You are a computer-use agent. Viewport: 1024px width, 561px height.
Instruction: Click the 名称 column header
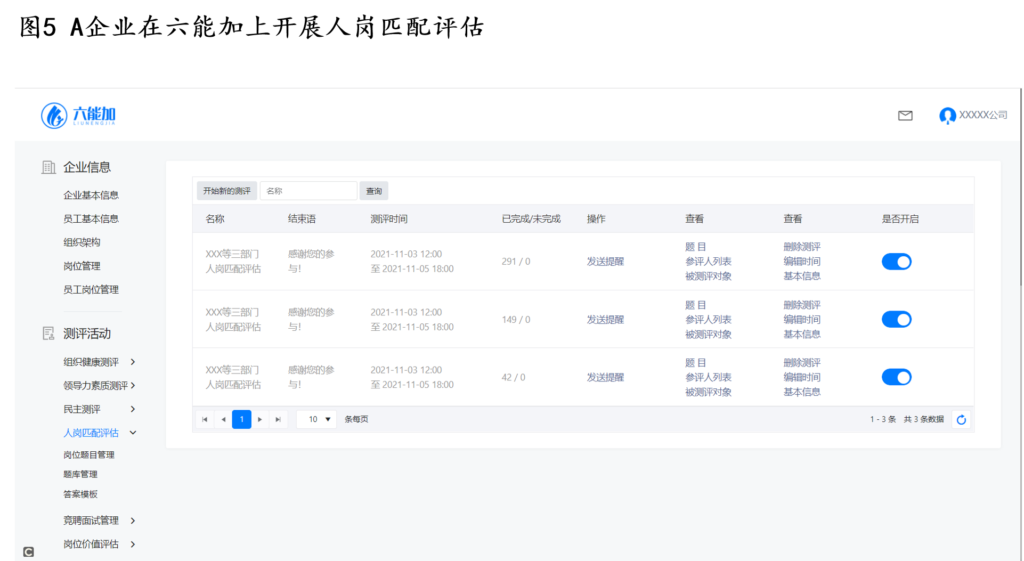[215, 219]
